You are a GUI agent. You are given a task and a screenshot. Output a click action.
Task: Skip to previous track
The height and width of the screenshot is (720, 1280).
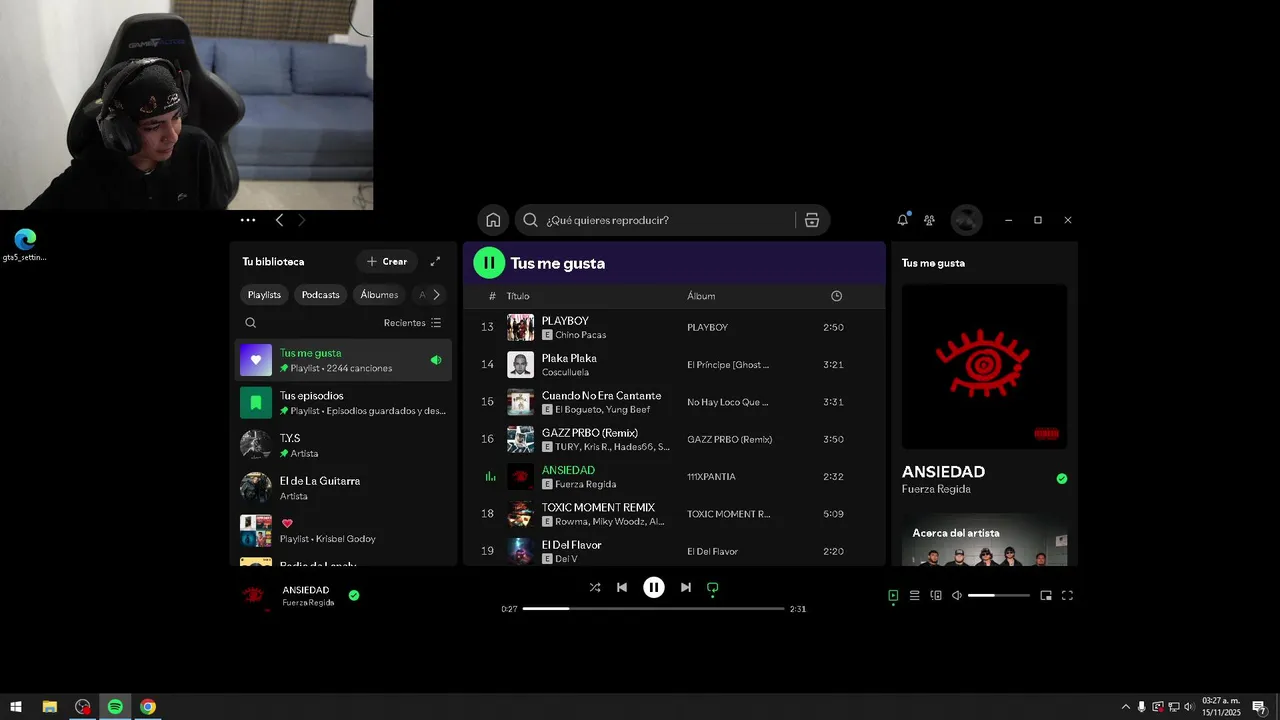(622, 587)
